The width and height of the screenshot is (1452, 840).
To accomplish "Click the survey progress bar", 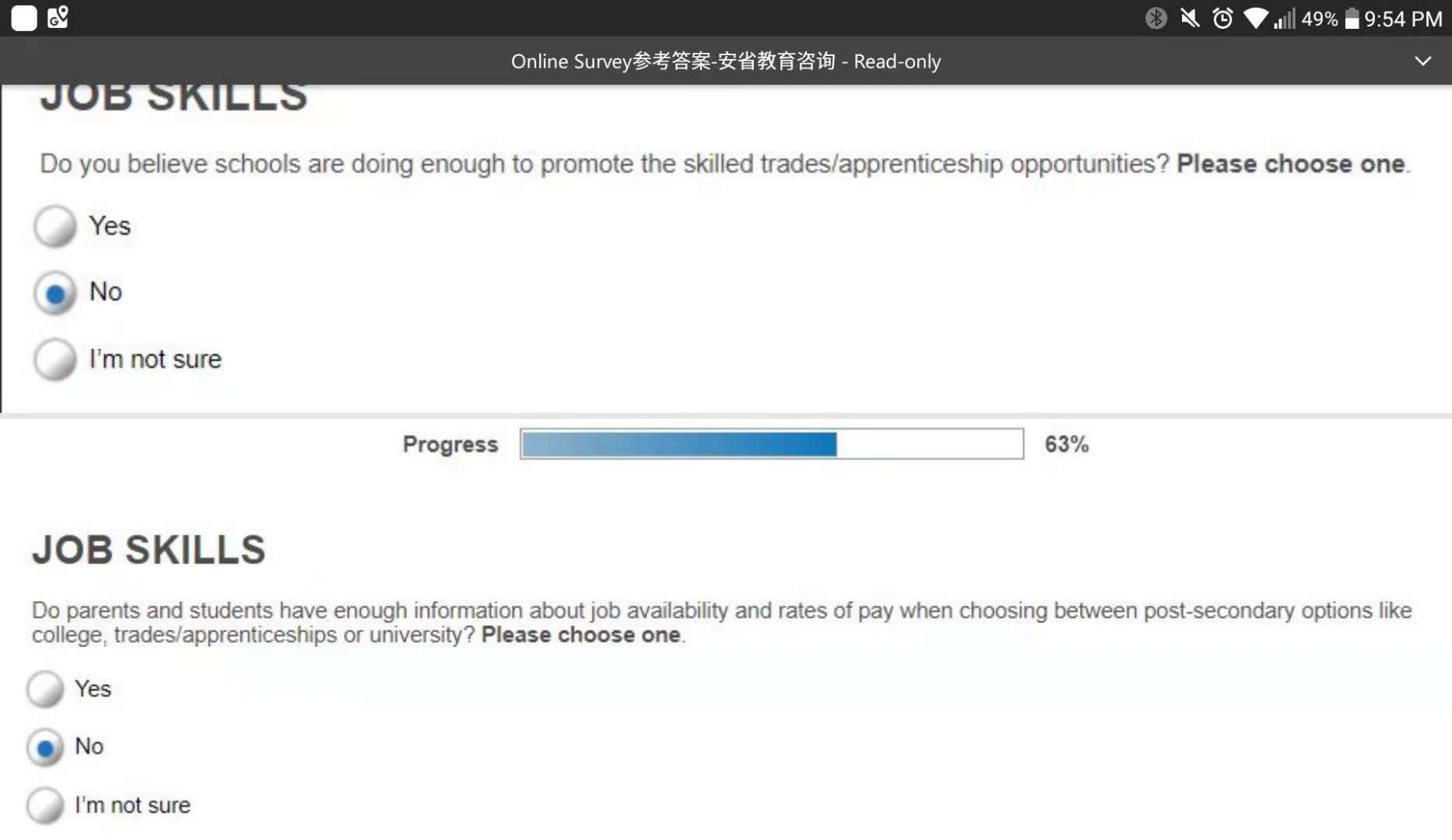I will tap(772, 443).
